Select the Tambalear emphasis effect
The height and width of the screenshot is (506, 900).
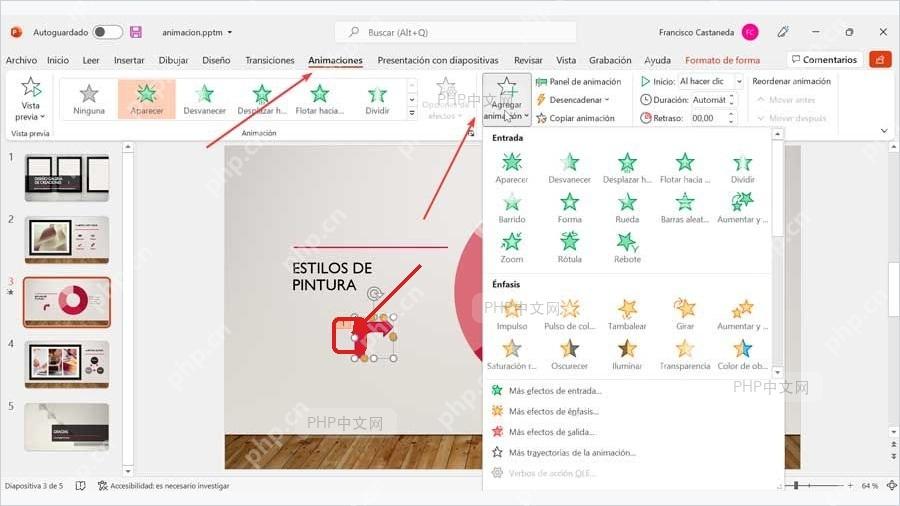click(x=627, y=314)
